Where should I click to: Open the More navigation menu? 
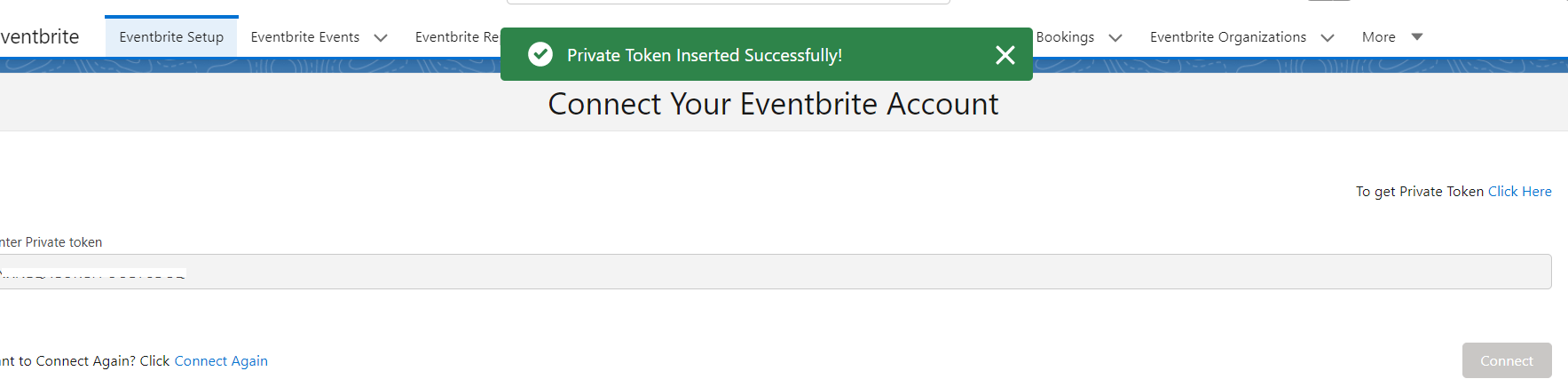[x=1379, y=36]
